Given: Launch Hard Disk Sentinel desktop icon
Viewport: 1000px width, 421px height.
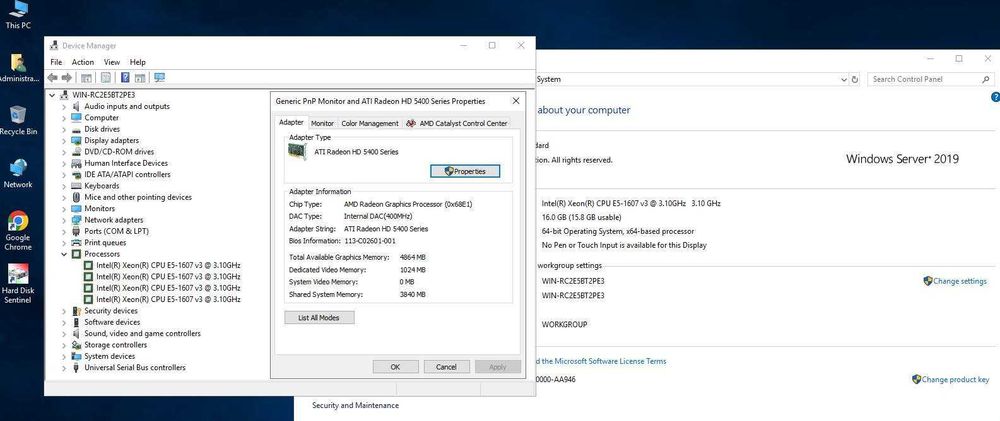Looking at the screenshot, I should [x=18, y=284].
